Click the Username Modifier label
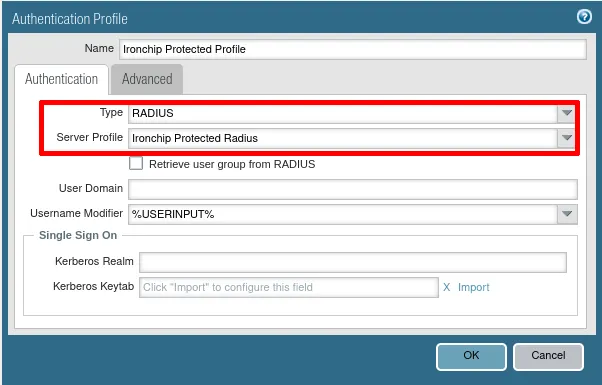602x385 pixels. click(76, 213)
